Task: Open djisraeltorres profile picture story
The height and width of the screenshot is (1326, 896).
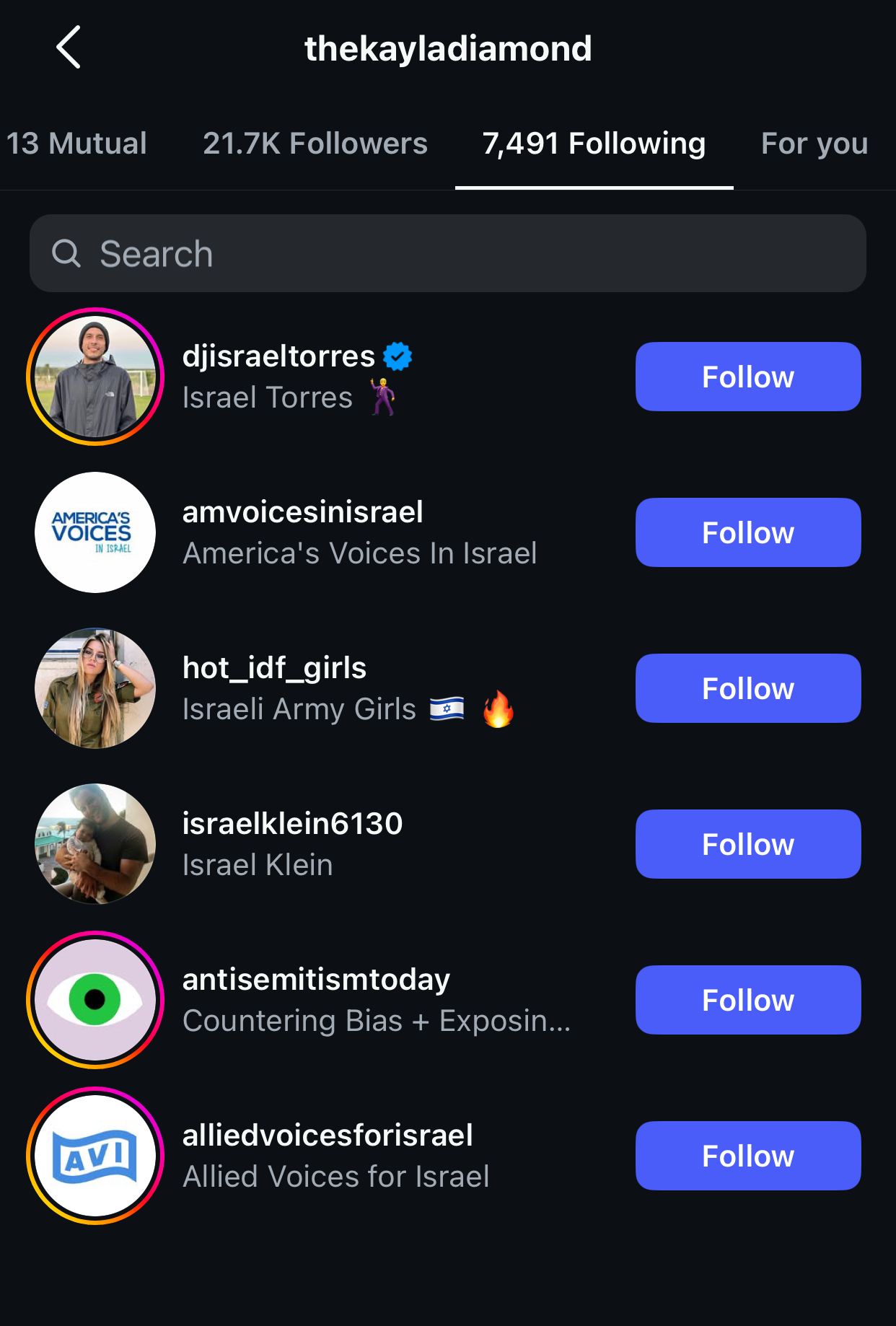Action: [95, 377]
